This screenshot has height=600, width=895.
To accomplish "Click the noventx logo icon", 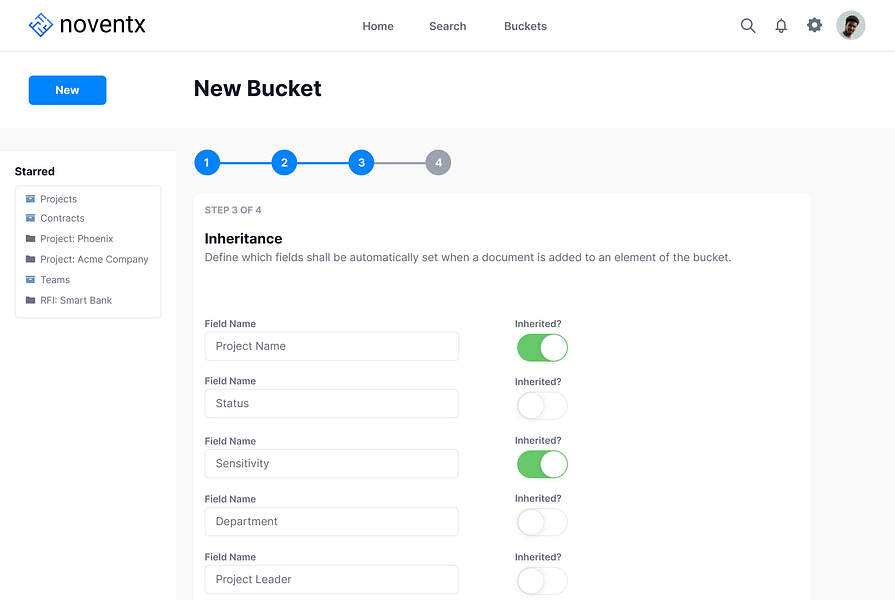I will 41,25.
